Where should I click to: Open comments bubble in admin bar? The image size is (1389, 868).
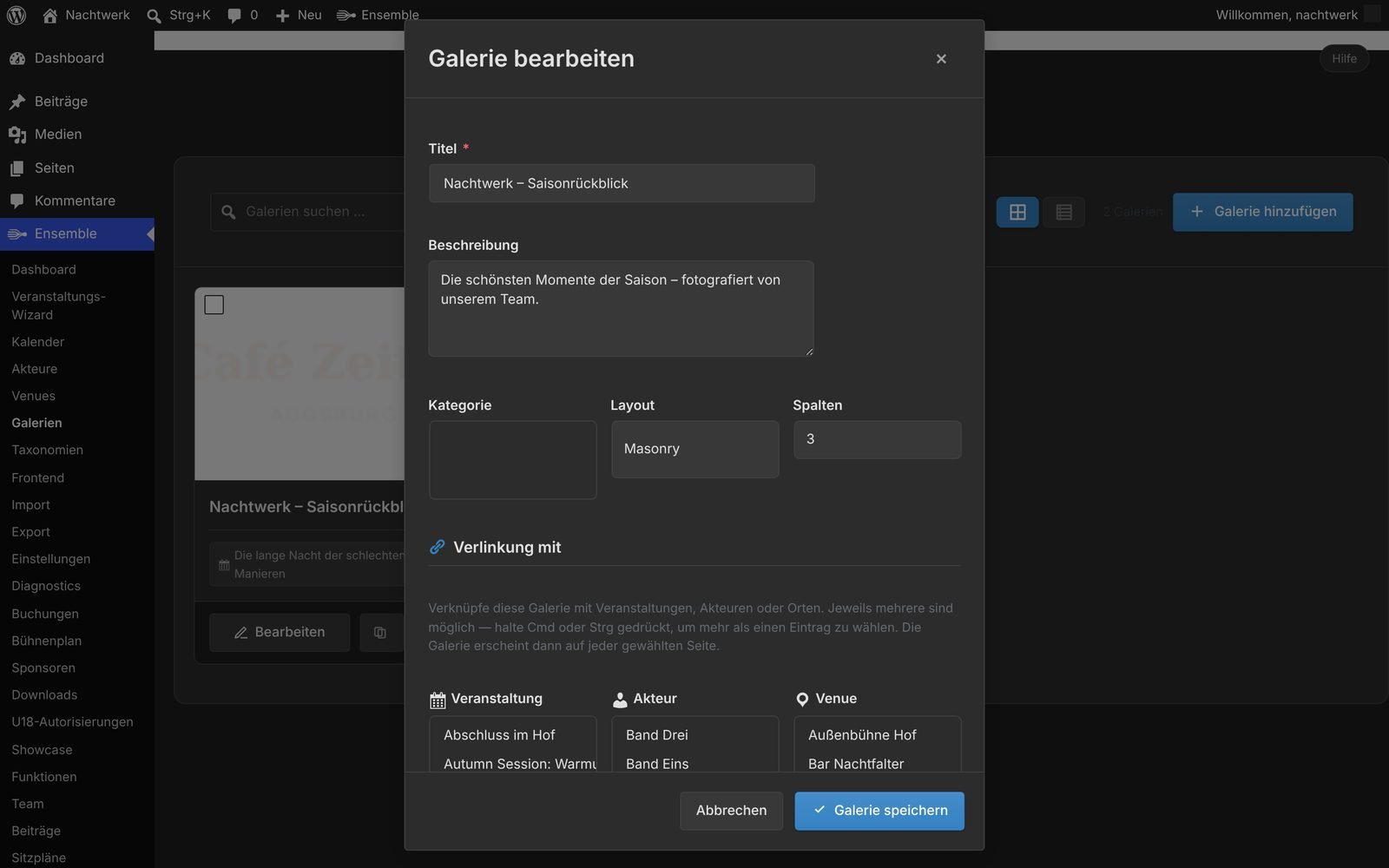coord(242,15)
